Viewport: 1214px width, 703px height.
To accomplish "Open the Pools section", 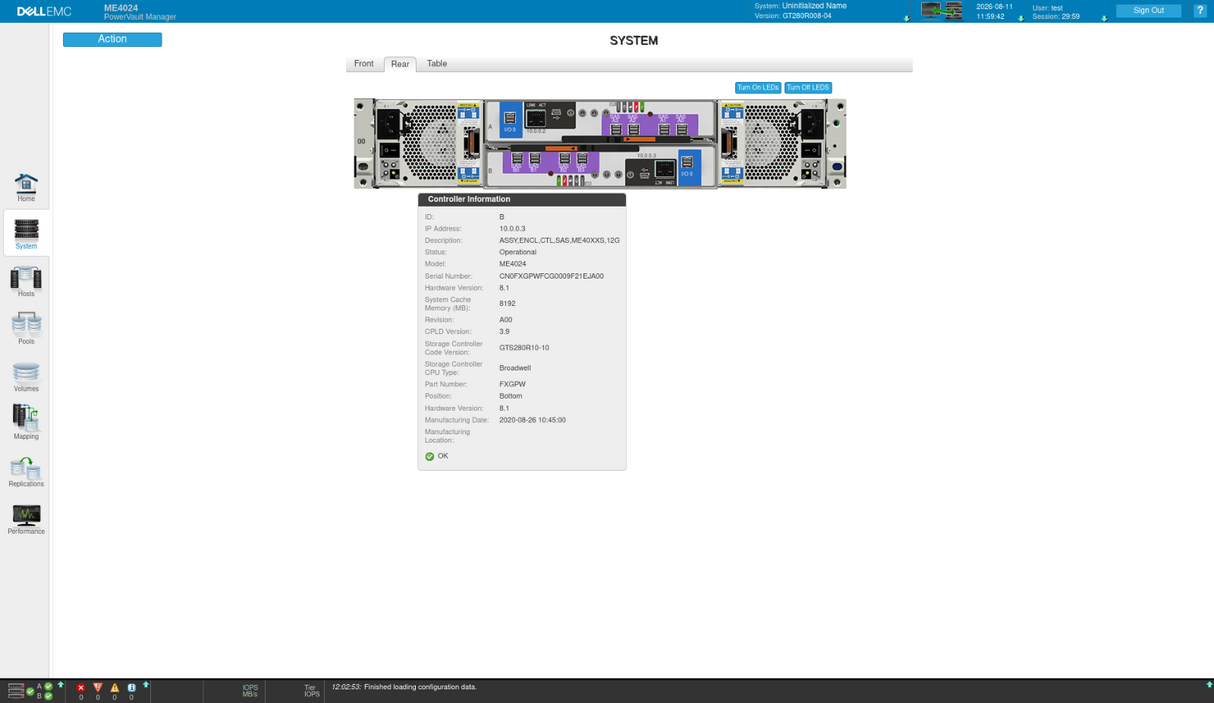I will click(26, 329).
